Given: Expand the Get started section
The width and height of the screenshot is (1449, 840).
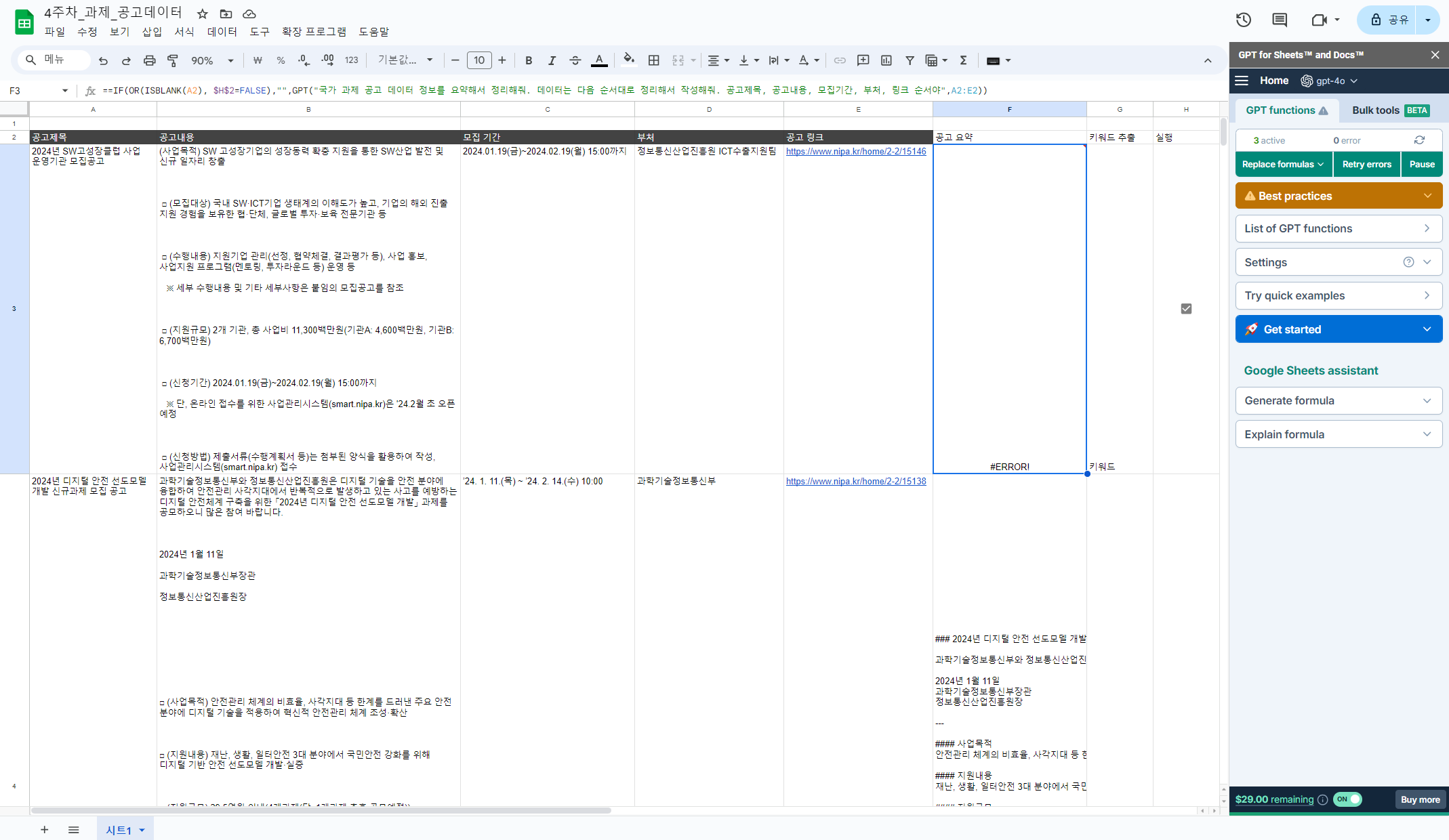Looking at the screenshot, I should tap(1339, 329).
